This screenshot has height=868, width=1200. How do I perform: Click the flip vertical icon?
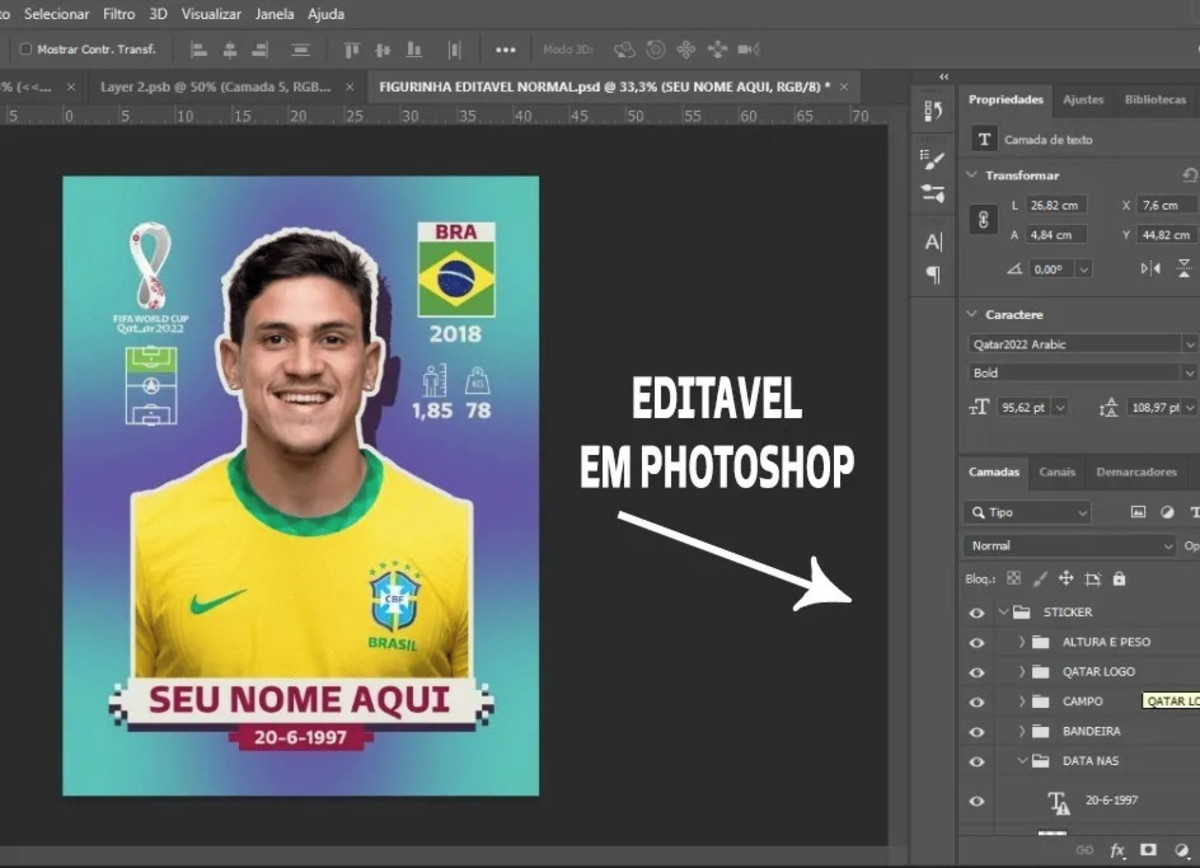click(1185, 268)
